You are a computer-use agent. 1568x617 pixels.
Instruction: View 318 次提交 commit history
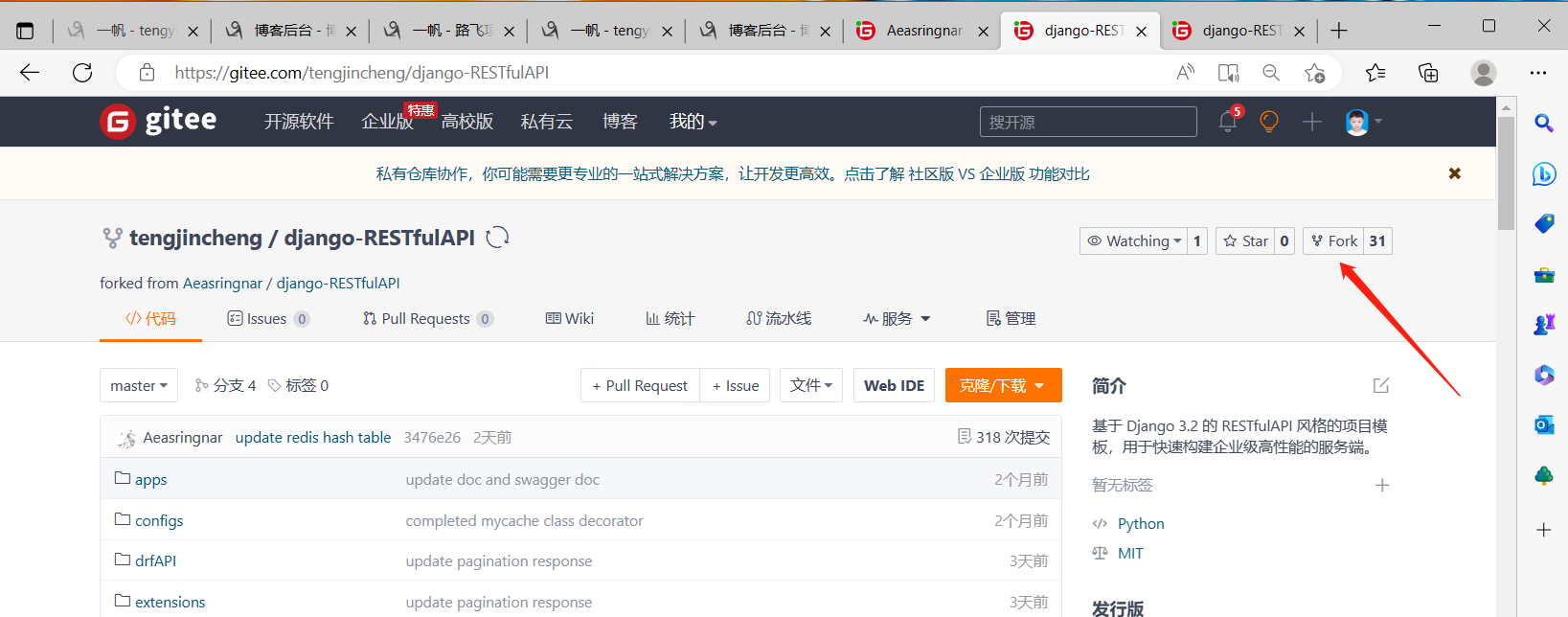tap(1003, 437)
